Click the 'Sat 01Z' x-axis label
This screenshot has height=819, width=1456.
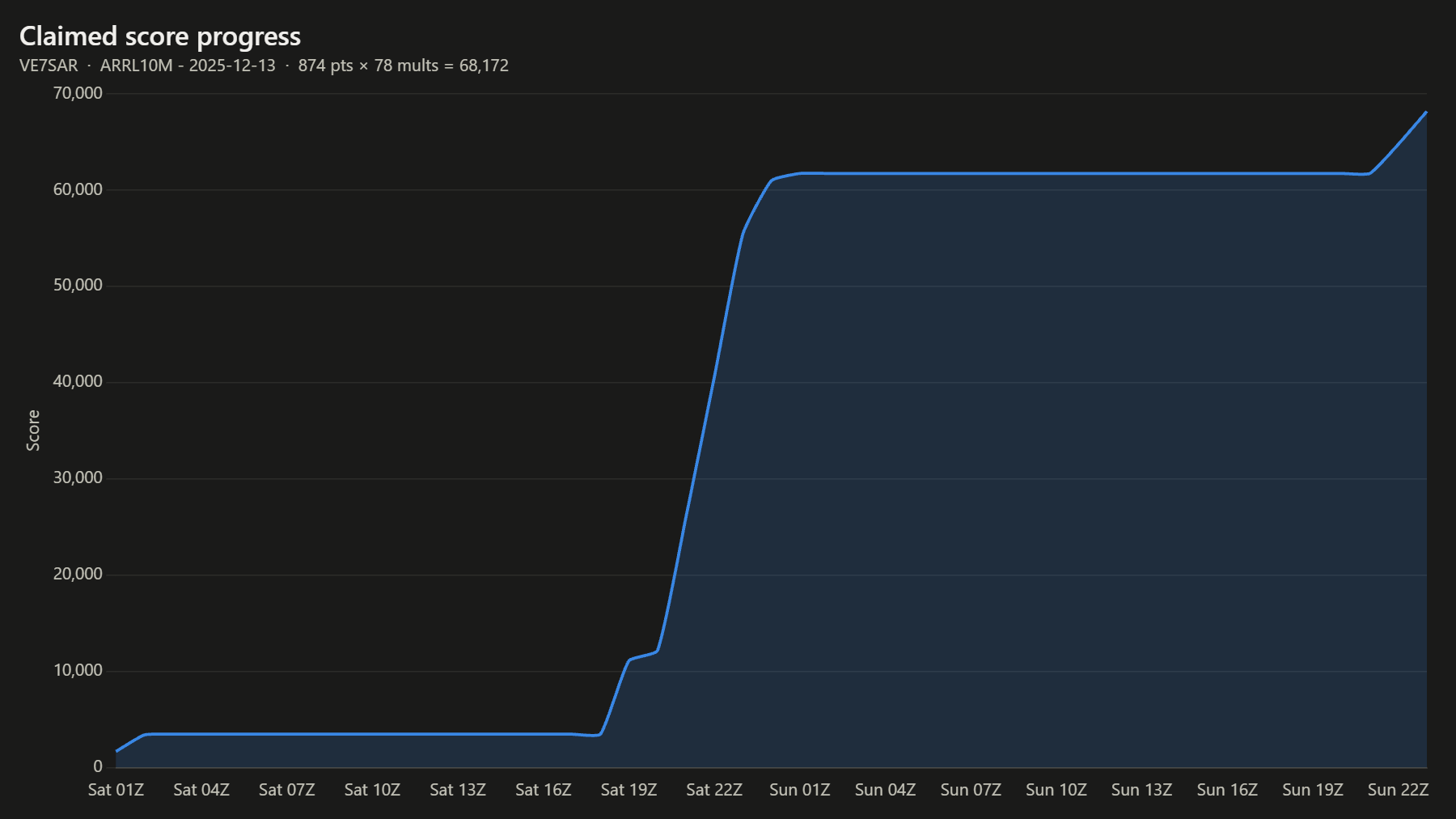pos(116,790)
